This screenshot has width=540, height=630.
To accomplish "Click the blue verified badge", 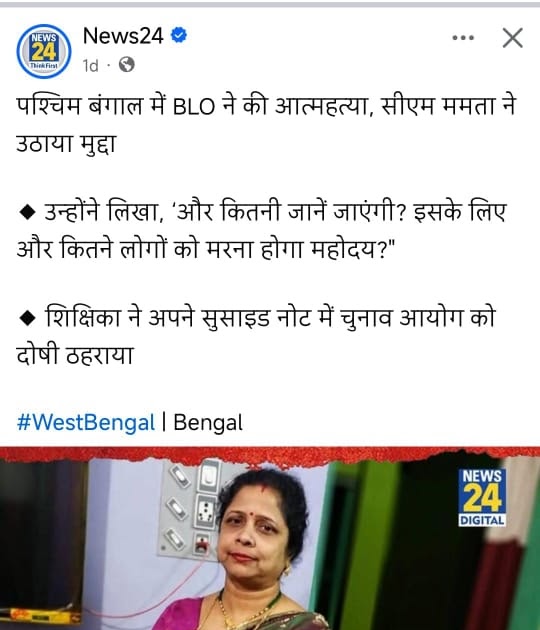I will pyautogui.click(x=179, y=35).
